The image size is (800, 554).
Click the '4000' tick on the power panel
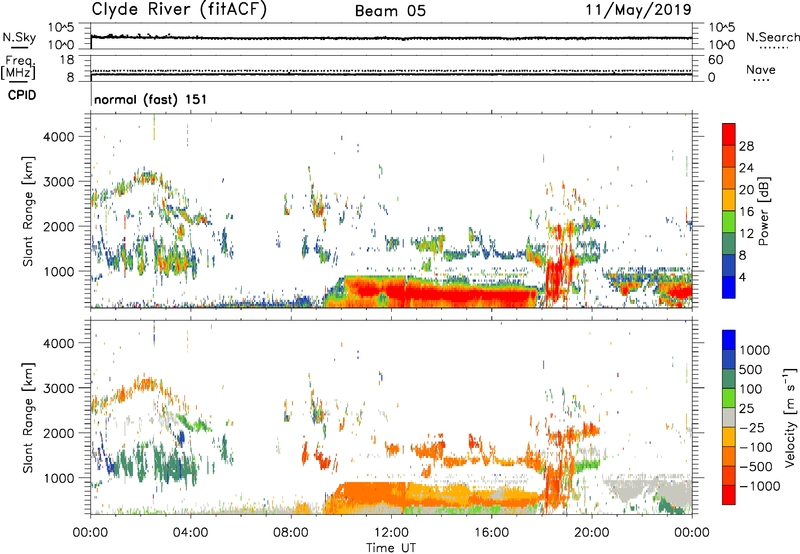pyautogui.click(x=58, y=137)
